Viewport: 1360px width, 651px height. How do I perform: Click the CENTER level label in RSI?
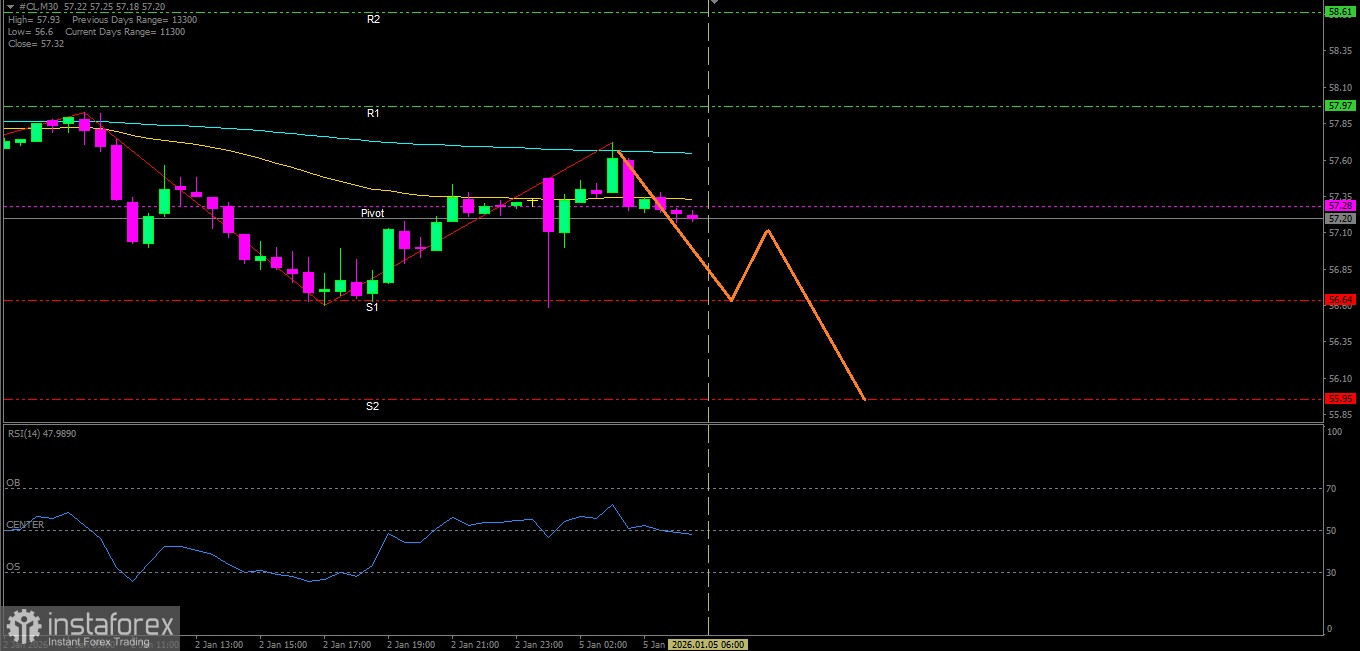(25, 525)
